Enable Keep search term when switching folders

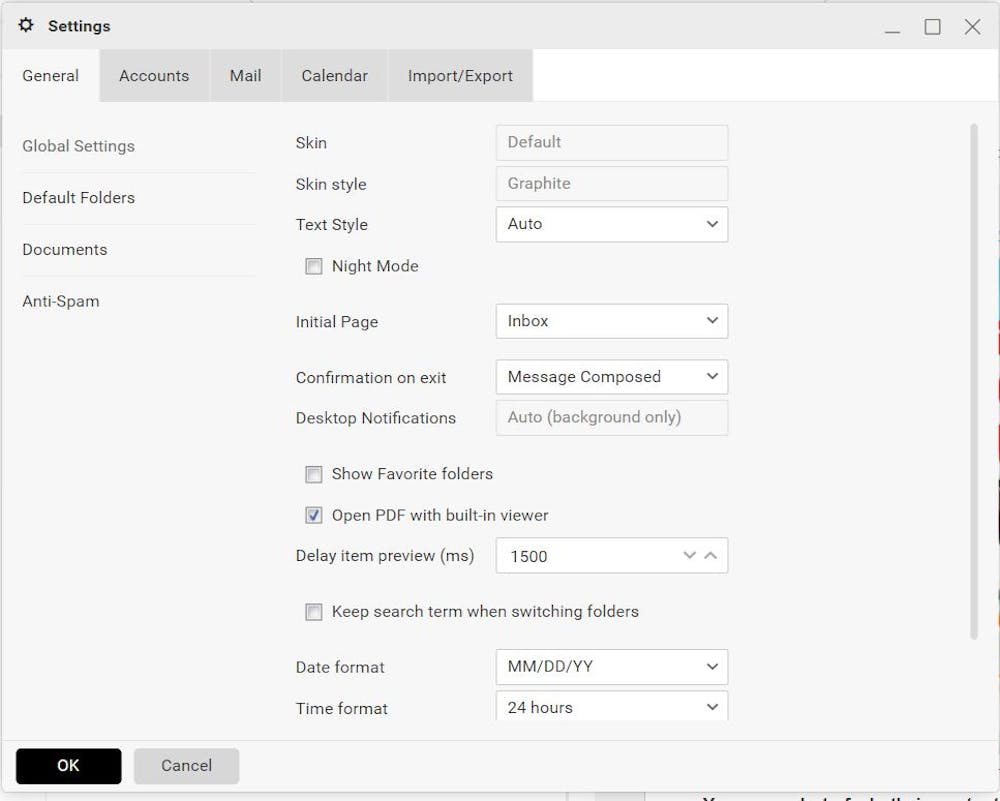coord(314,612)
